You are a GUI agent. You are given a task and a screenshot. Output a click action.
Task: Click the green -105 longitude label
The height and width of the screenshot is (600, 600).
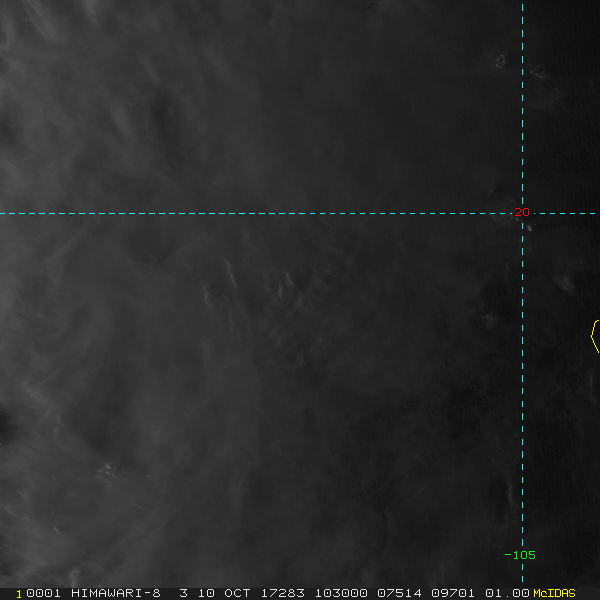(x=520, y=555)
